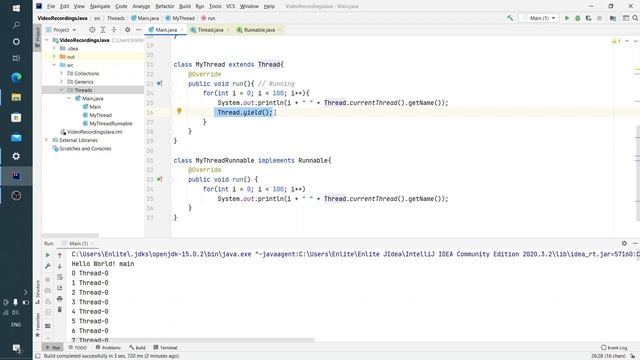Expand all nodes in the Project panel
Viewport: 640px width, 360px height.
pos(103,30)
